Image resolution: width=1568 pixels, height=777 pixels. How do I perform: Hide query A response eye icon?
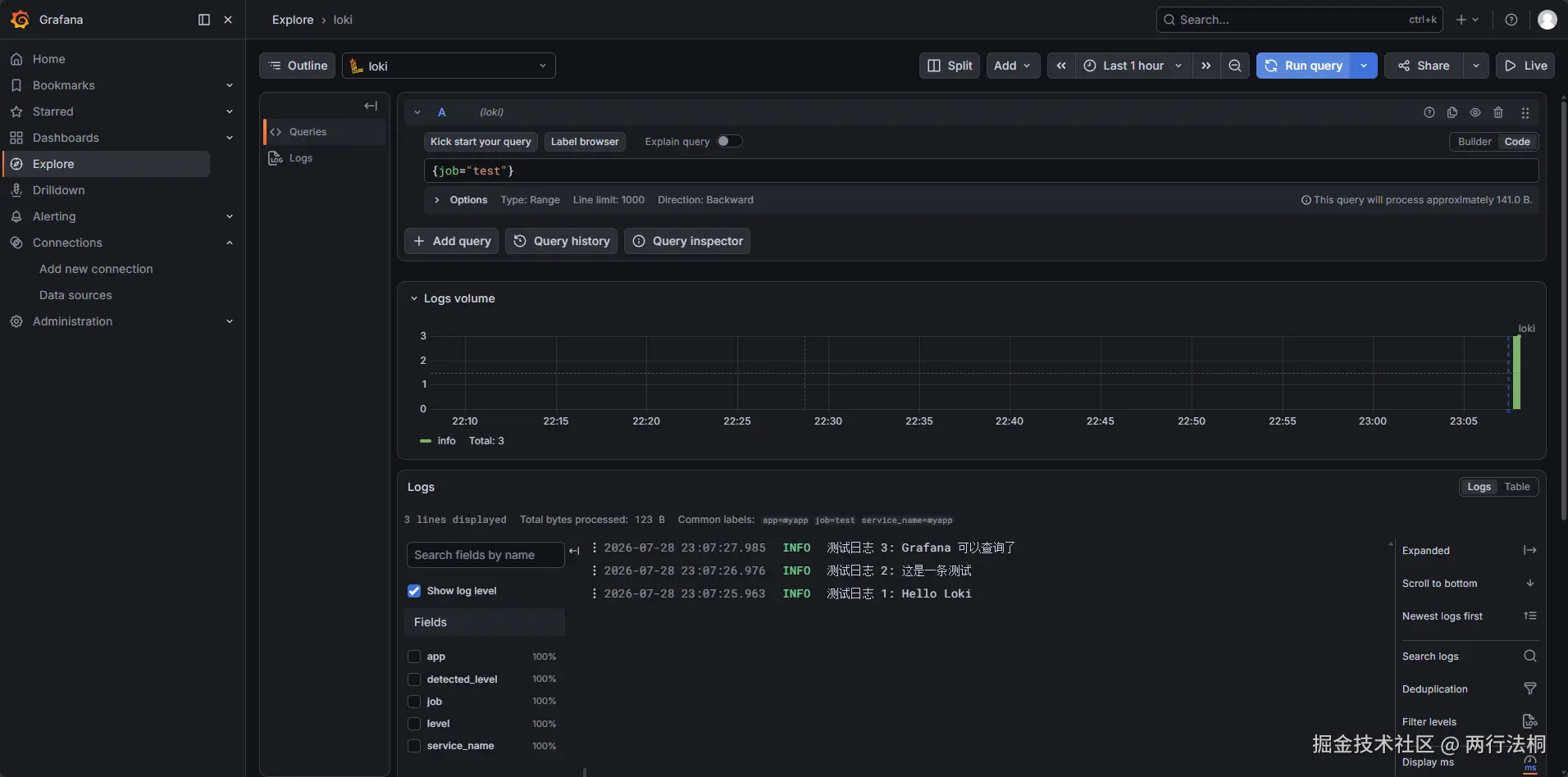(x=1475, y=112)
